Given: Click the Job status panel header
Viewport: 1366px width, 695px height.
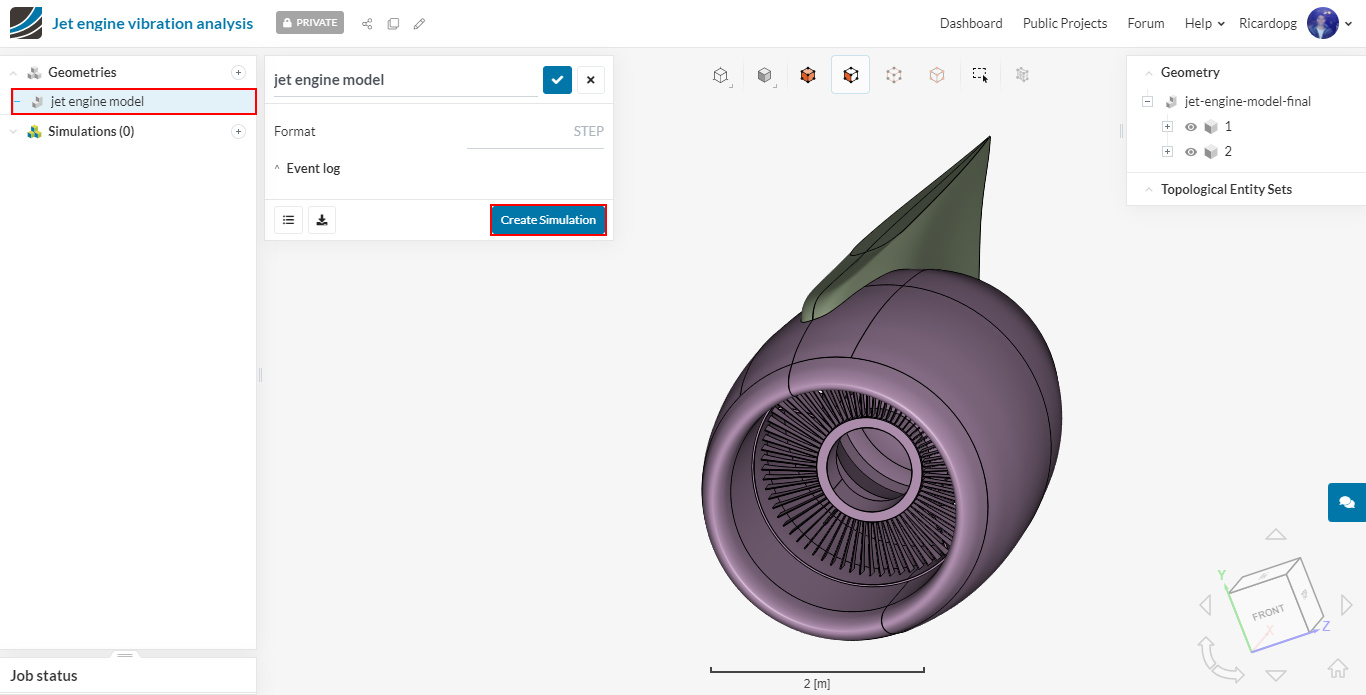Looking at the screenshot, I should click(128, 676).
